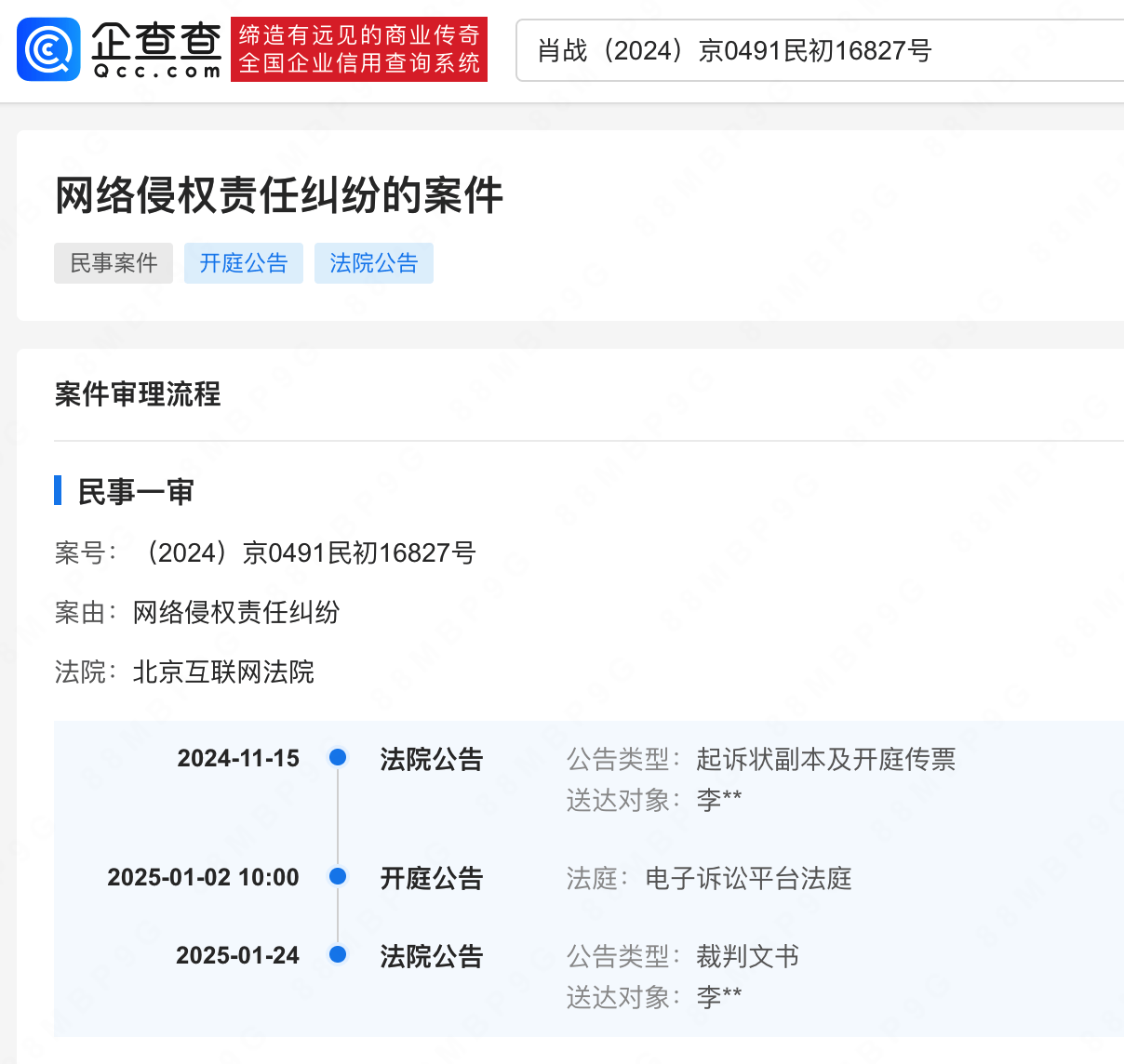This screenshot has width=1124, height=1064.
Task: Click the 案件审理流程 section header
Action: [138, 394]
